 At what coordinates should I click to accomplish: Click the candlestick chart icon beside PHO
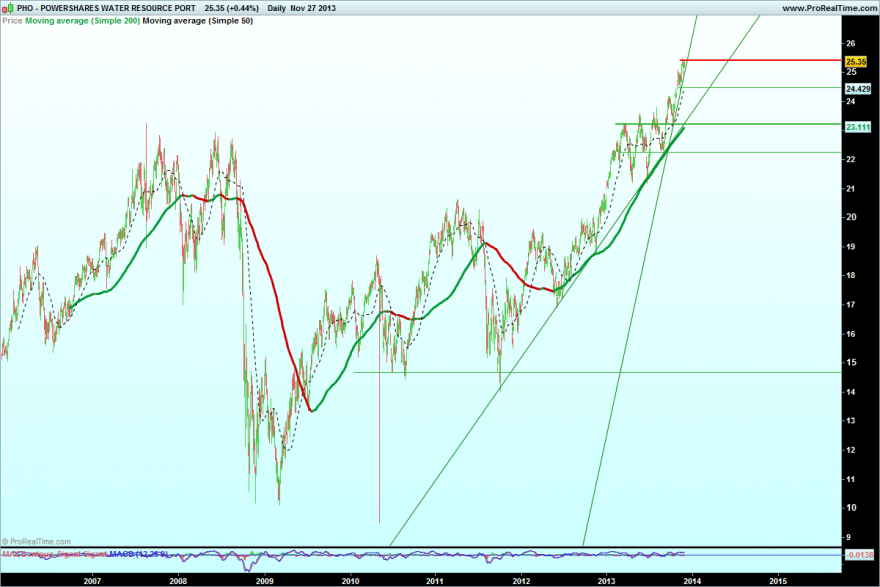coord(8,8)
